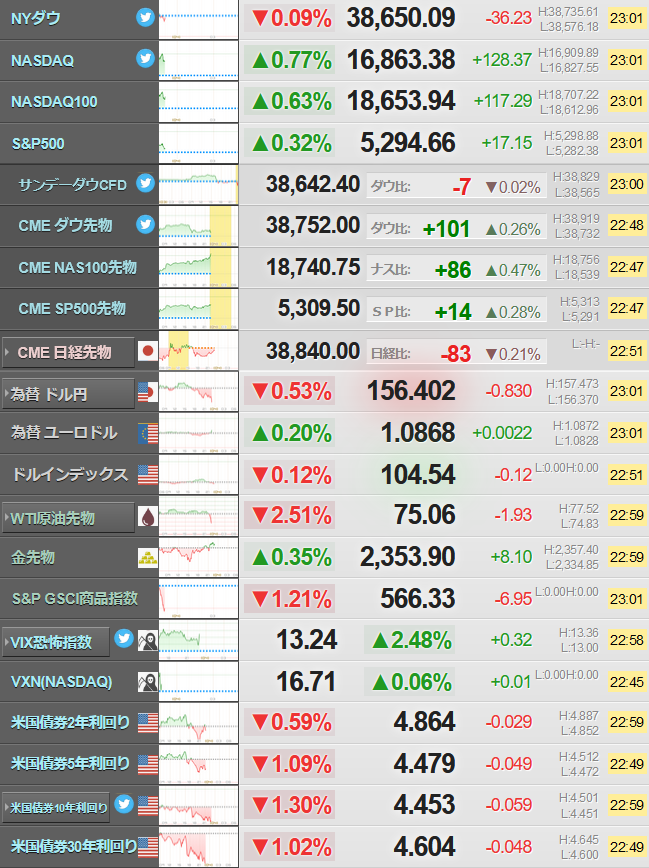
Task: Open the 米国債券30年利回り mini chart
Action: click(x=198, y=846)
